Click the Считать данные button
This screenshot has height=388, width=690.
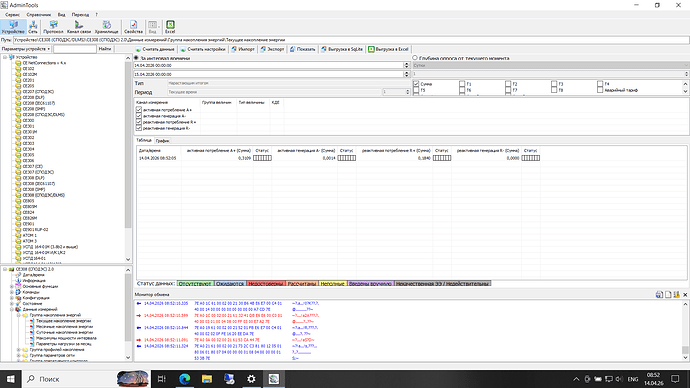click(x=155, y=49)
